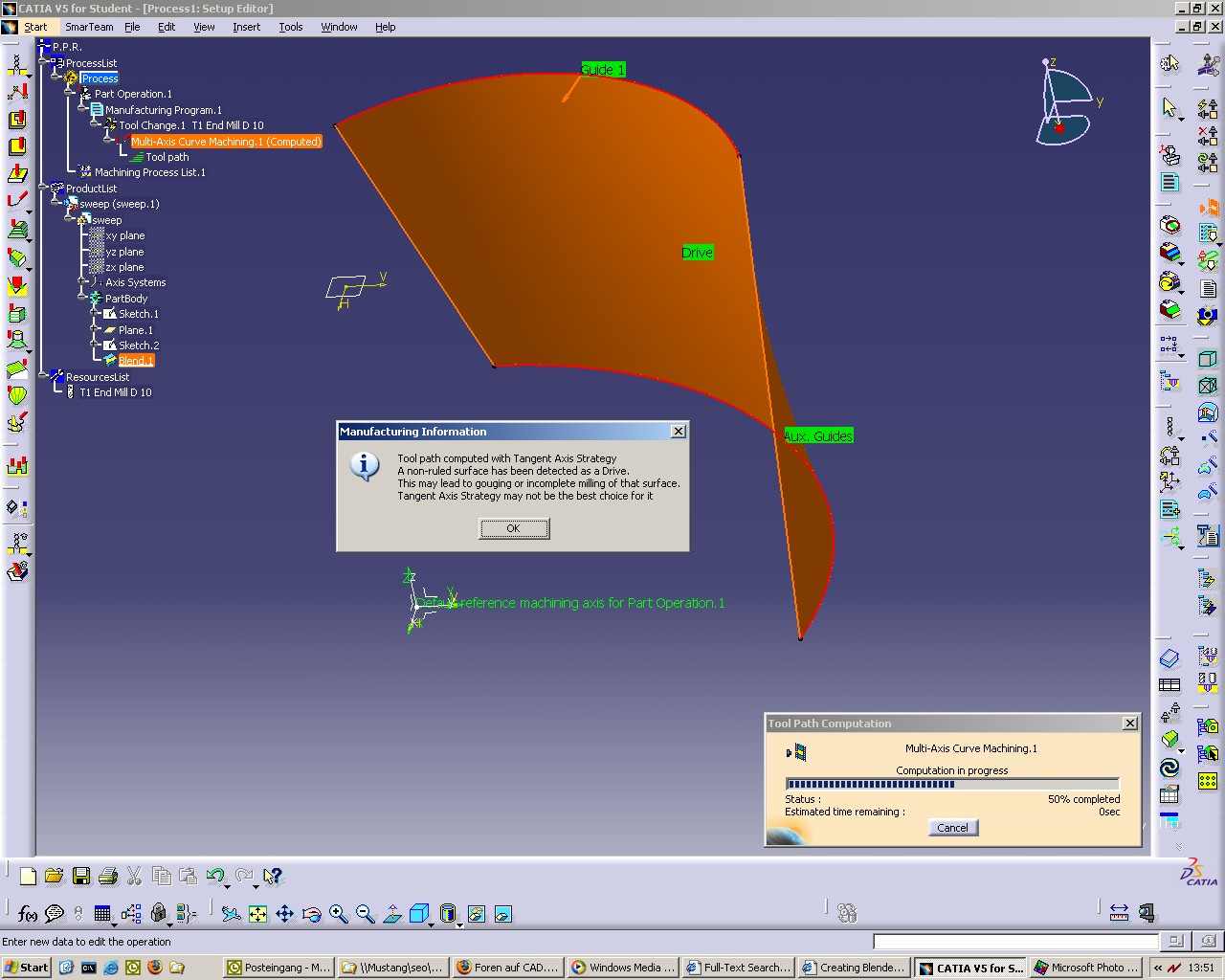
Task: Click the Zoom Out magnifier
Action: pos(365,914)
